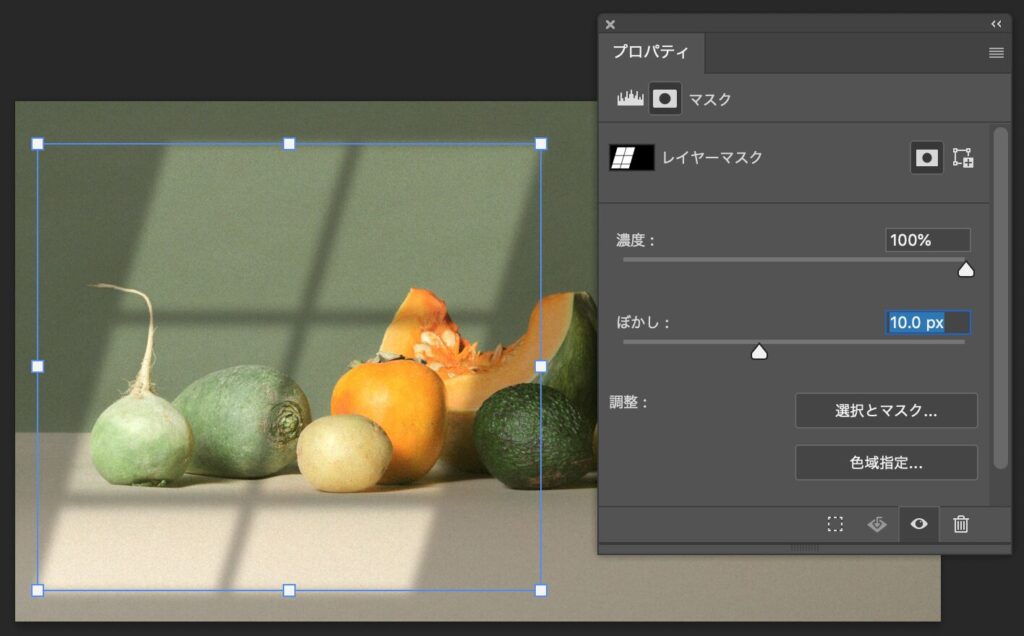Click the right-middle transform handle
Viewport: 1024px width, 636px height.
(541, 367)
